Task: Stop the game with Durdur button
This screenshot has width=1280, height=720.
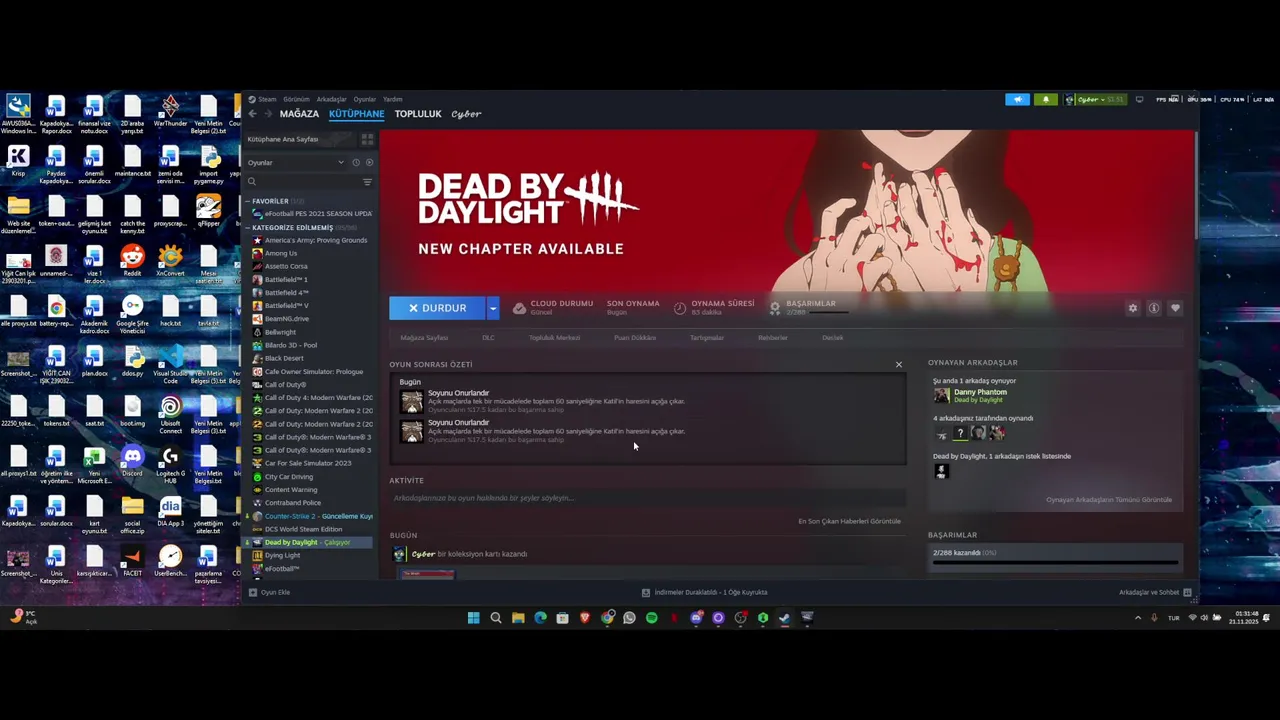Action: 438,308
